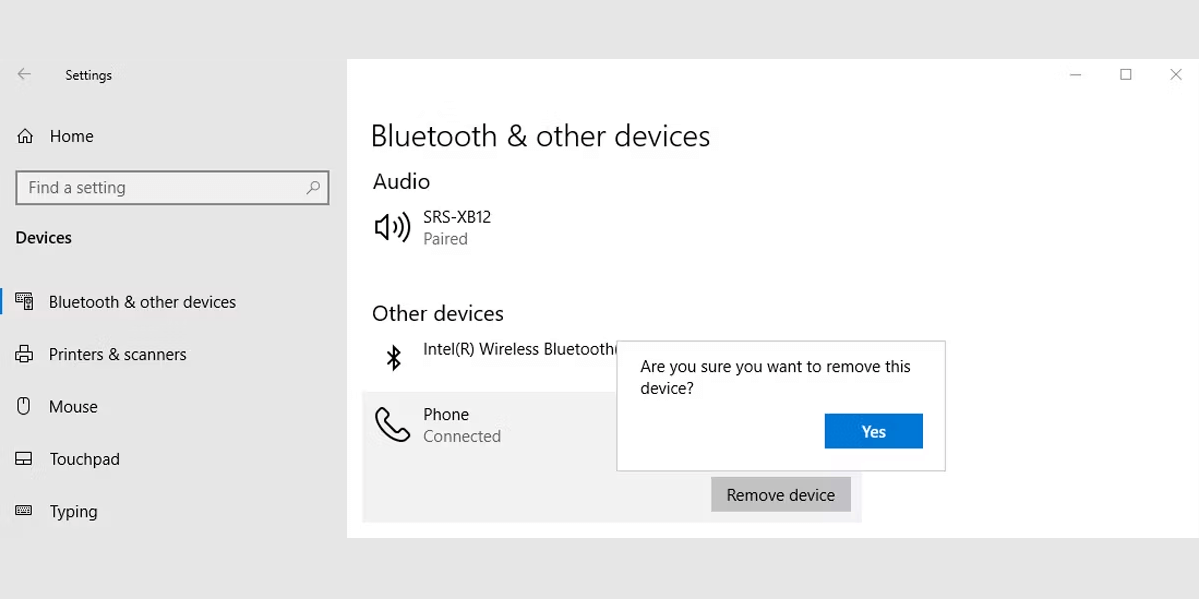
Task: Click the Typing keyboard icon
Action: 24,510
